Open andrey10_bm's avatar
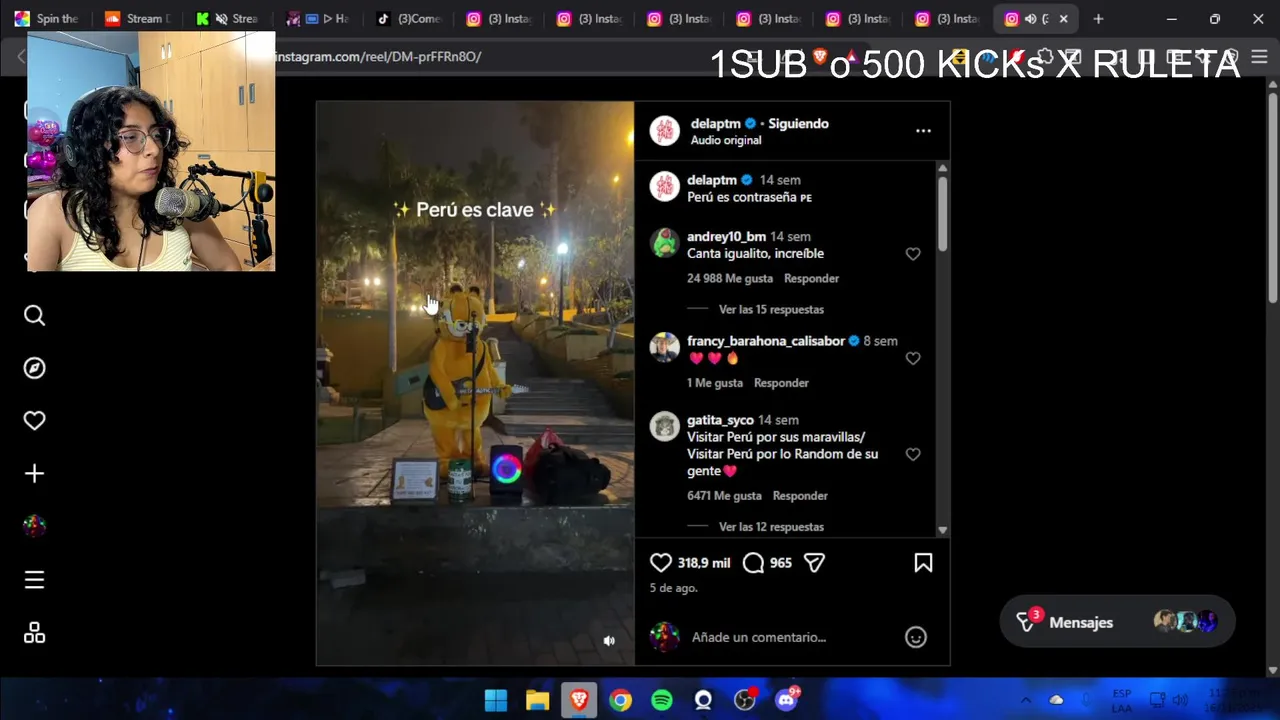The image size is (1280, 720). click(665, 243)
